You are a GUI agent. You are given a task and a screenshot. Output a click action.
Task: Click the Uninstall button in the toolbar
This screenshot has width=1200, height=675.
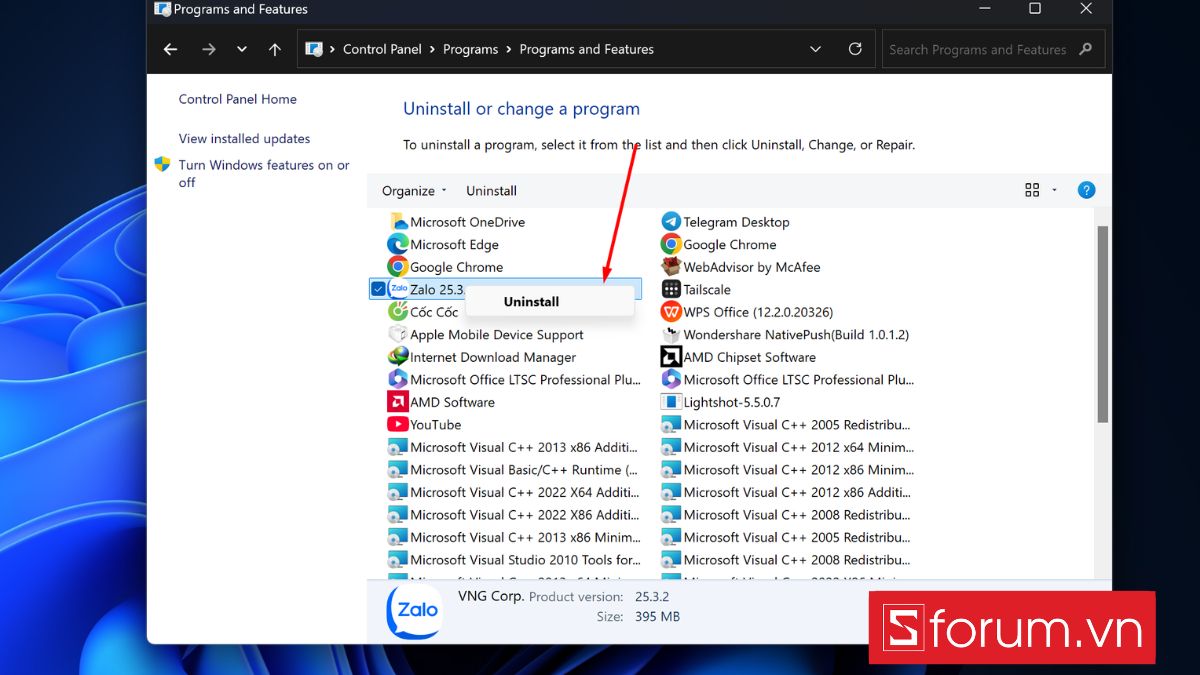tap(491, 190)
